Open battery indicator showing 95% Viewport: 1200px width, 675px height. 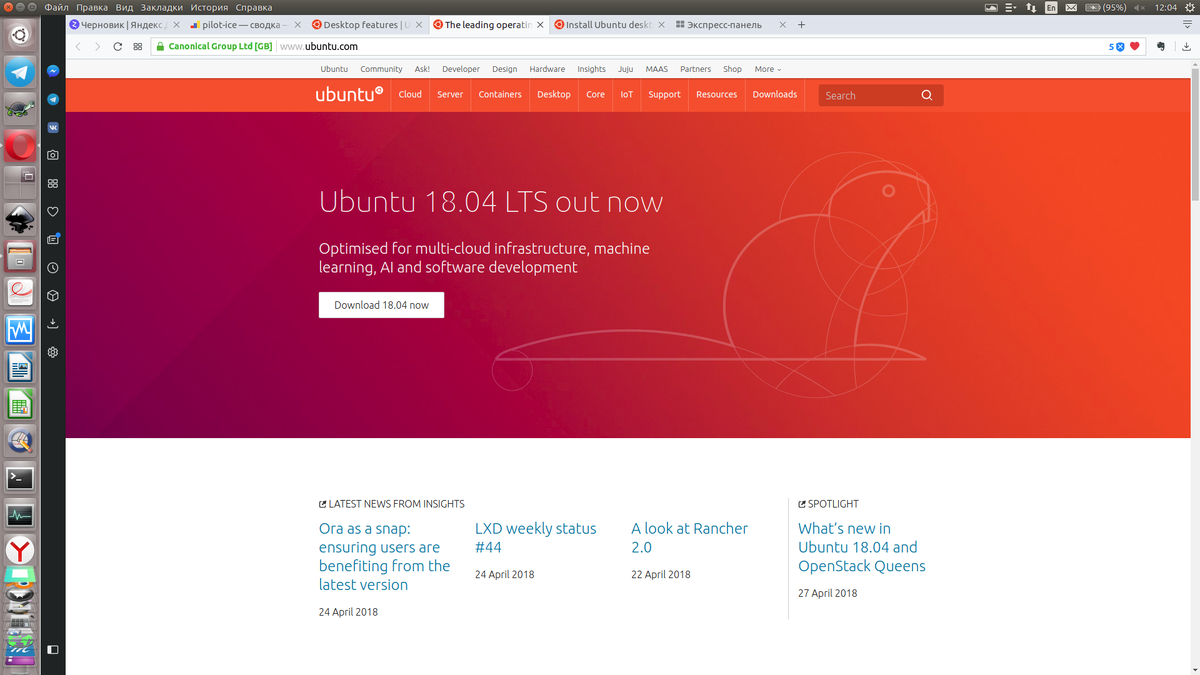pos(1107,7)
